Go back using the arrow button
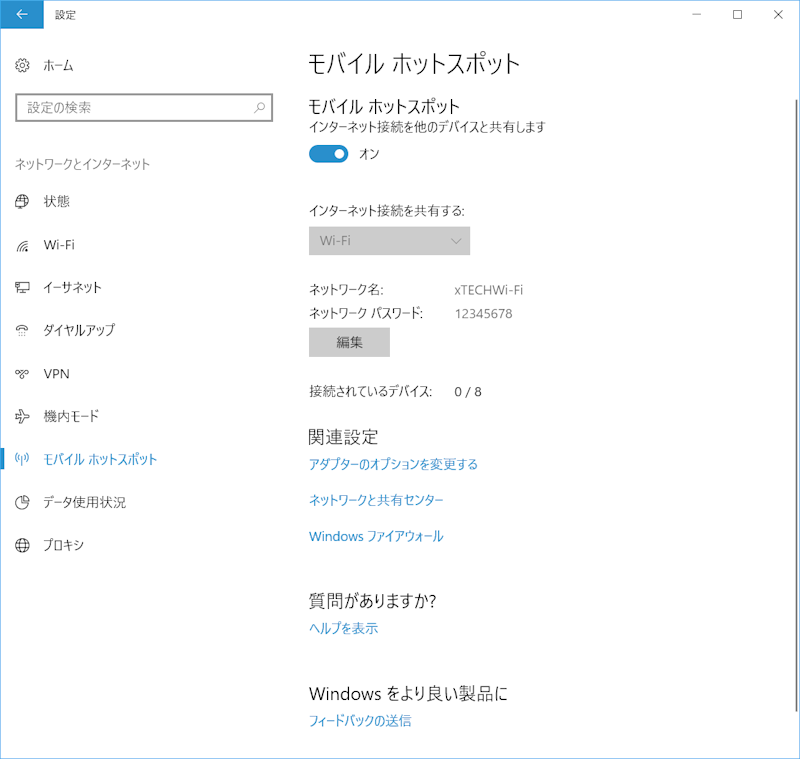800x759 pixels. [x=22, y=15]
